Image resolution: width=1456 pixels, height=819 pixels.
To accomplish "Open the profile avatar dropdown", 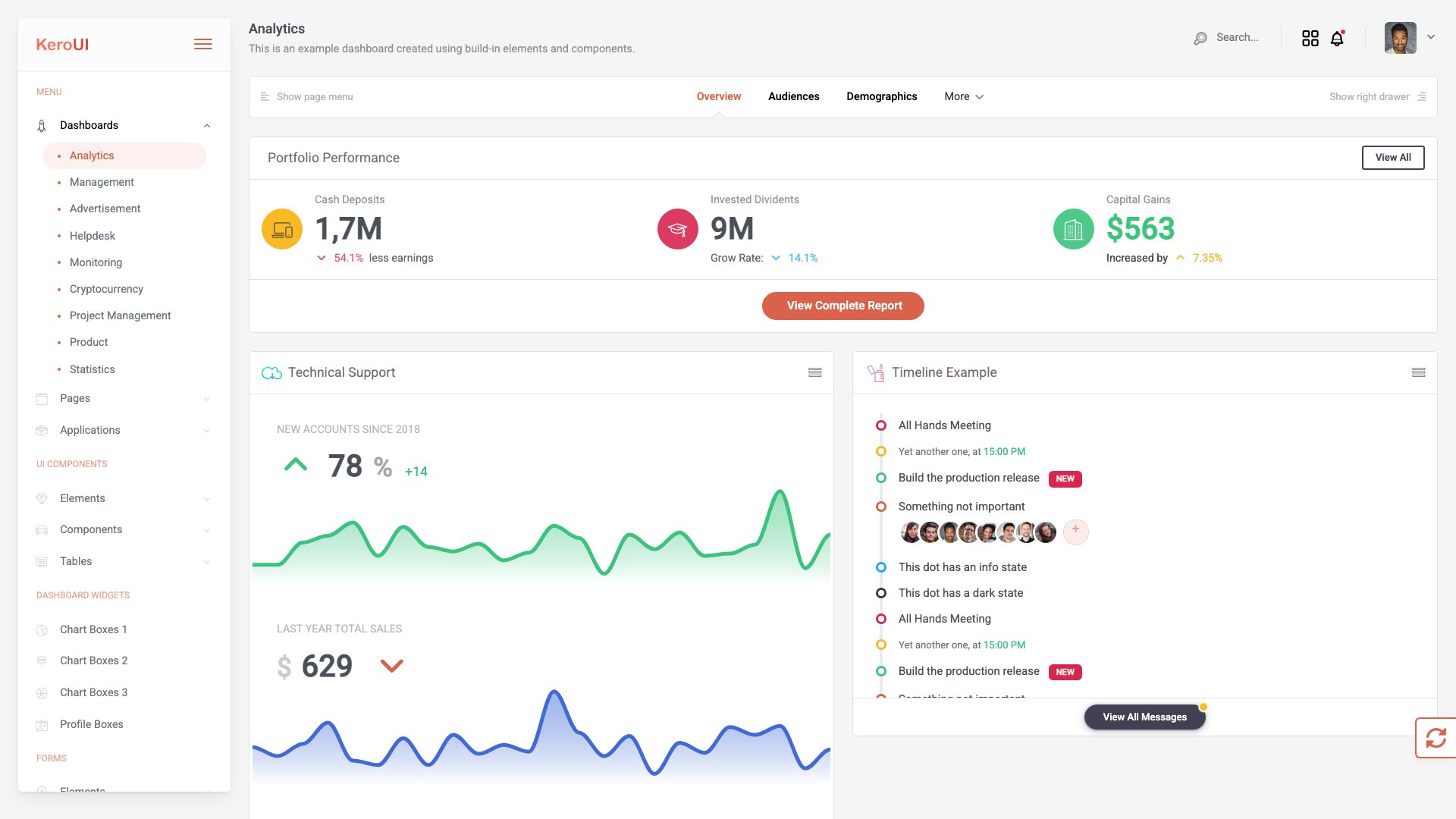I will pyautogui.click(x=1401, y=37).
